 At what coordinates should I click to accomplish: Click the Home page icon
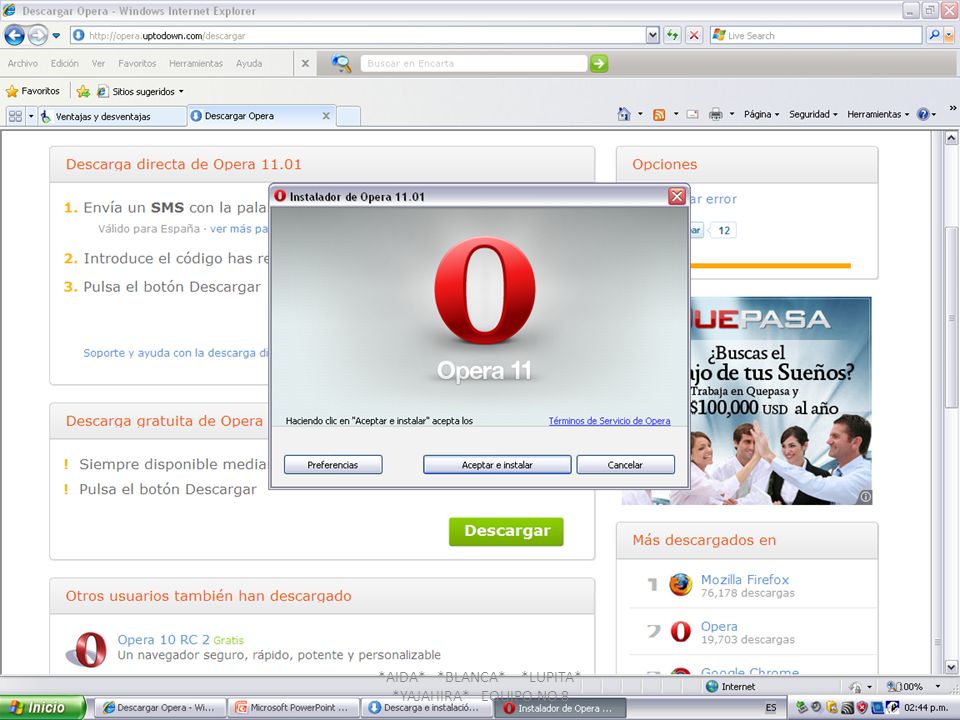click(624, 114)
